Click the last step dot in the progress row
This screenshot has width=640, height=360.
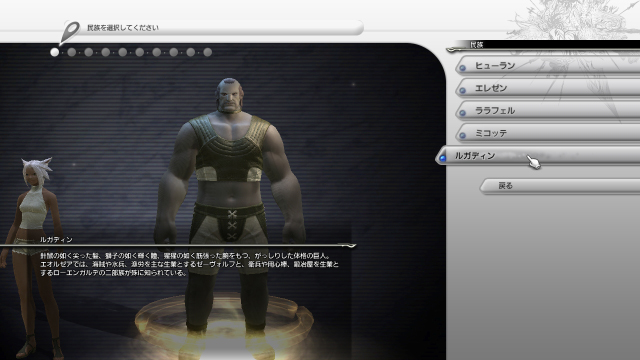pos(207,52)
